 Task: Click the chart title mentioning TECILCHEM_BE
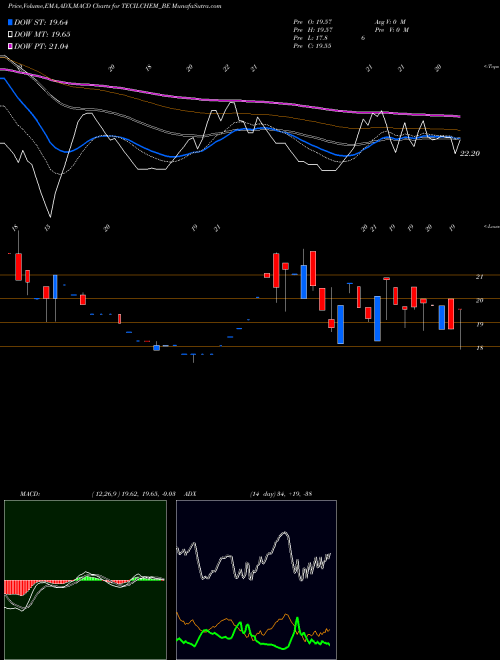click(x=115, y=6)
